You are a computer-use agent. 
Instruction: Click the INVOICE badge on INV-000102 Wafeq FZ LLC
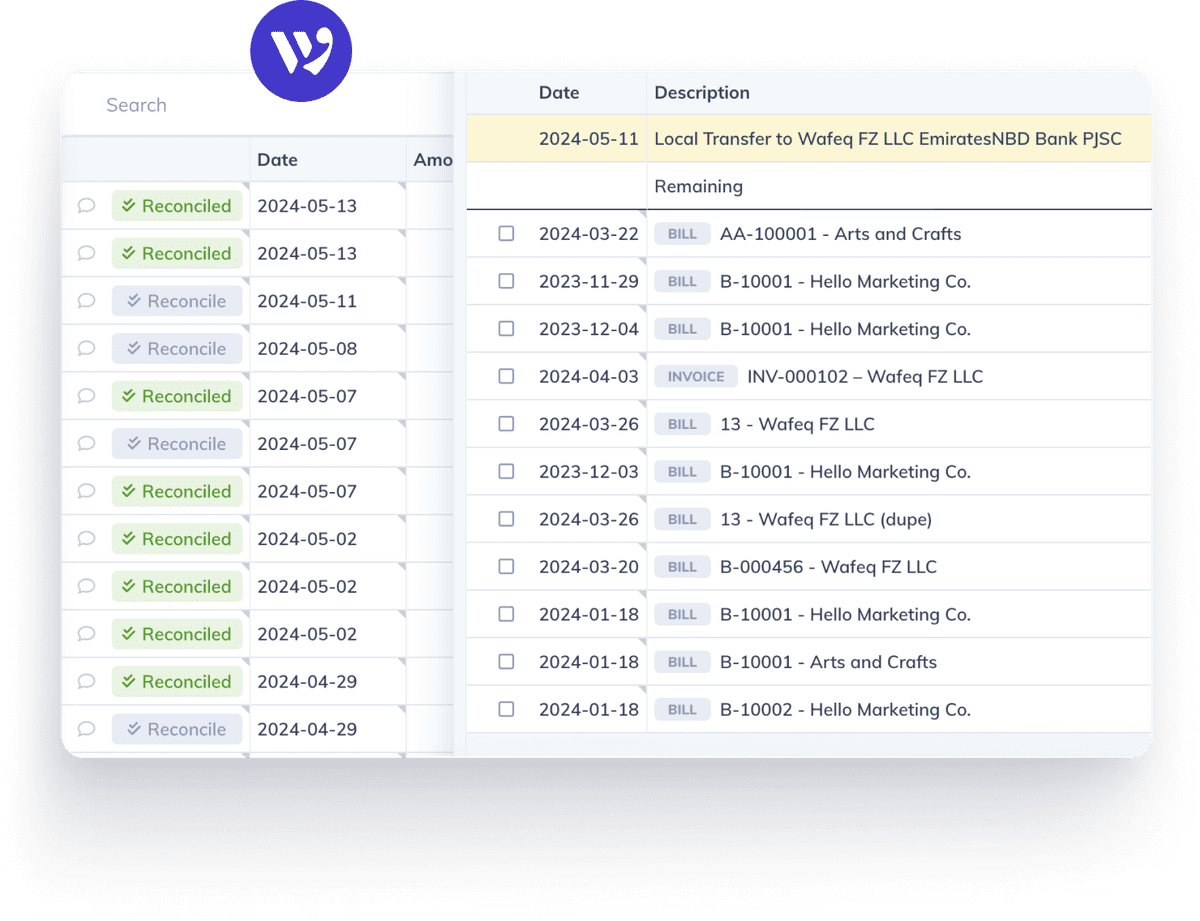click(695, 376)
